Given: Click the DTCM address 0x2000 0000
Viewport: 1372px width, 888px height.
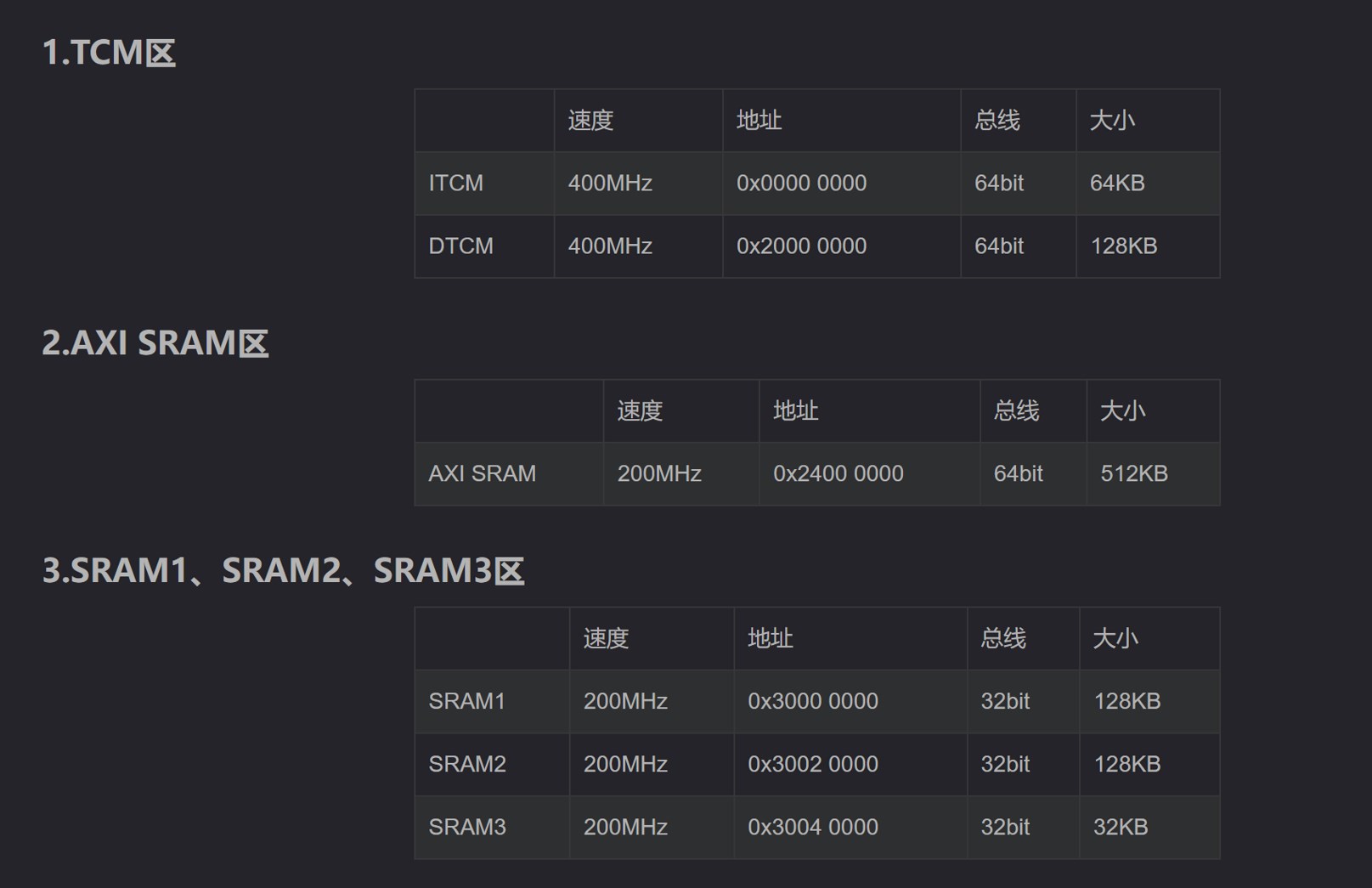Looking at the screenshot, I should tap(801, 246).
